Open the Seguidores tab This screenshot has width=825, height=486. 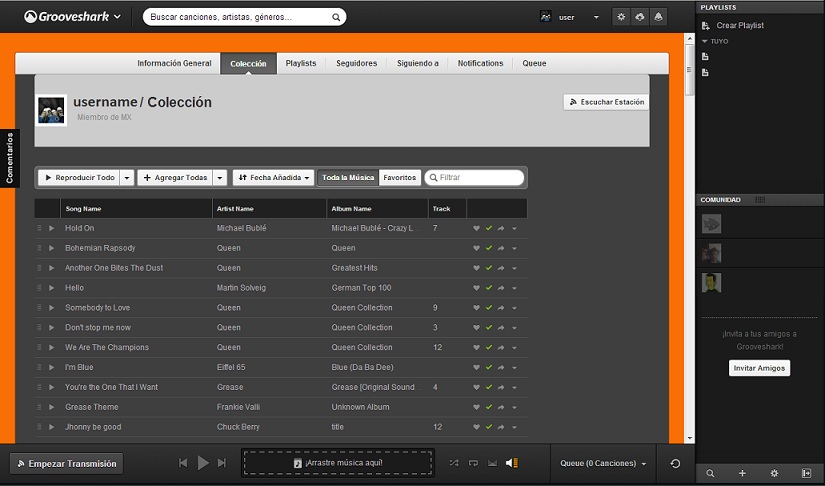(x=357, y=63)
